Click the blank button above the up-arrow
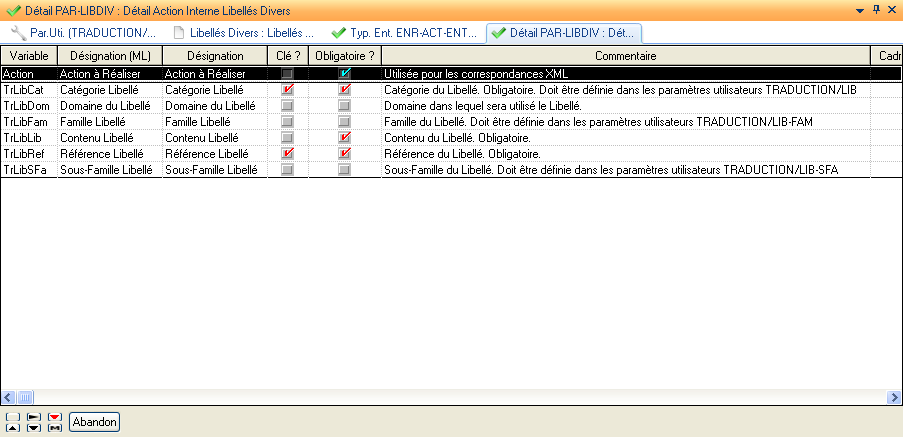 tap(11, 416)
